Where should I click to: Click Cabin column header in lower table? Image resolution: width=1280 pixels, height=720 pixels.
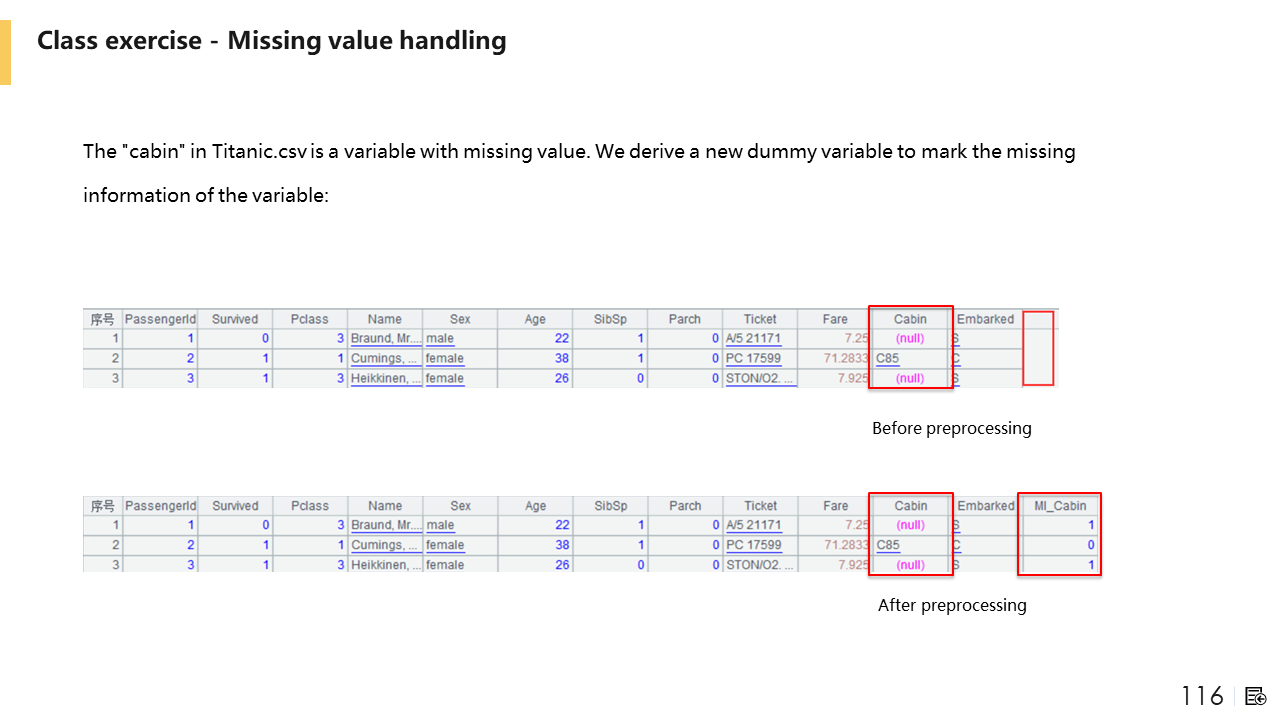click(910, 506)
